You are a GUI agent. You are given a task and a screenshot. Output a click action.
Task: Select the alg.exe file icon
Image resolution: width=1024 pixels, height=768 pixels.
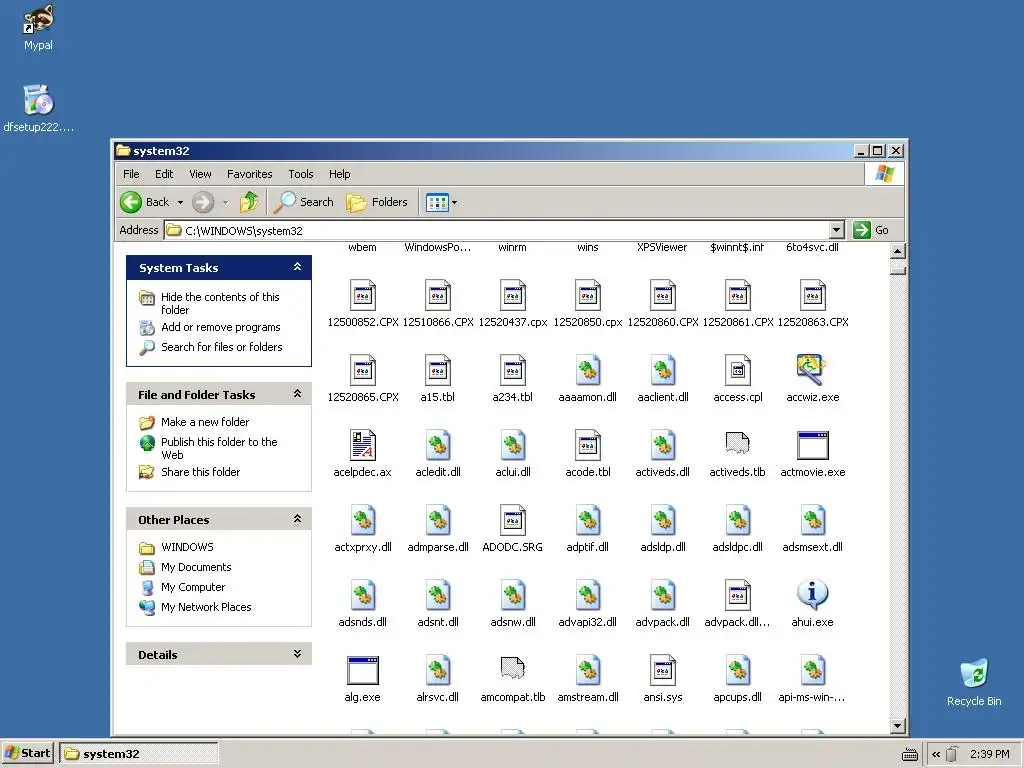pyautogui.click(x=362, y=670)
